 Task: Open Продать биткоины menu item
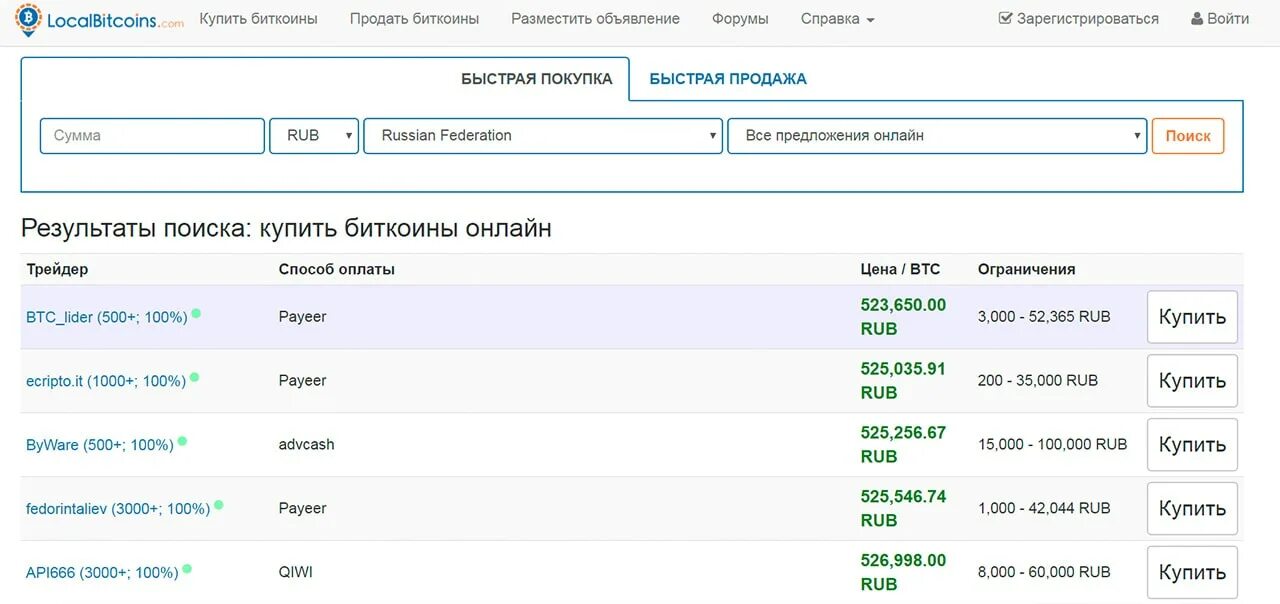pyautogui.click(x=414, y=19)
